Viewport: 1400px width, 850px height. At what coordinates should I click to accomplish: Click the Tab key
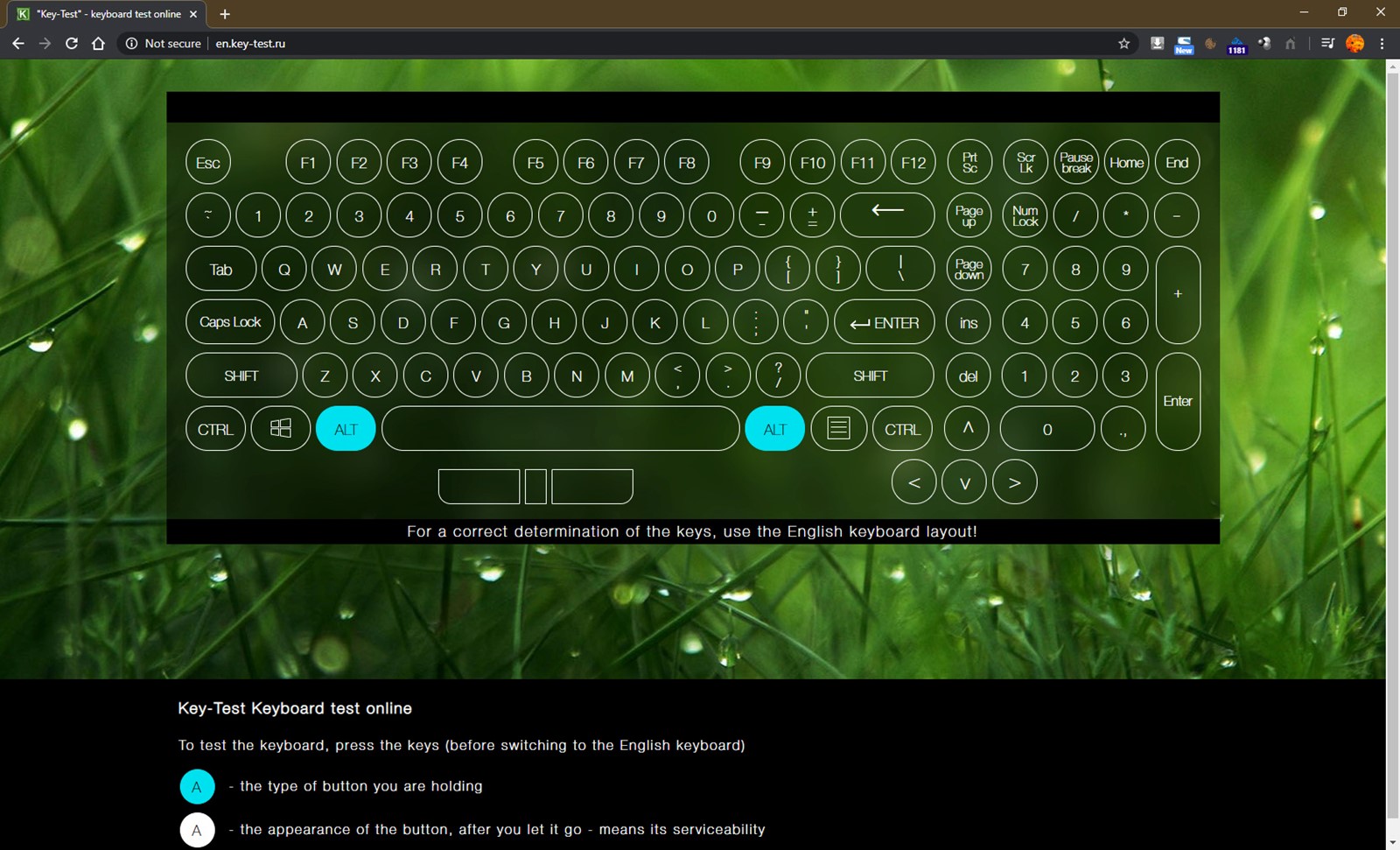click(x=221, y=269)
